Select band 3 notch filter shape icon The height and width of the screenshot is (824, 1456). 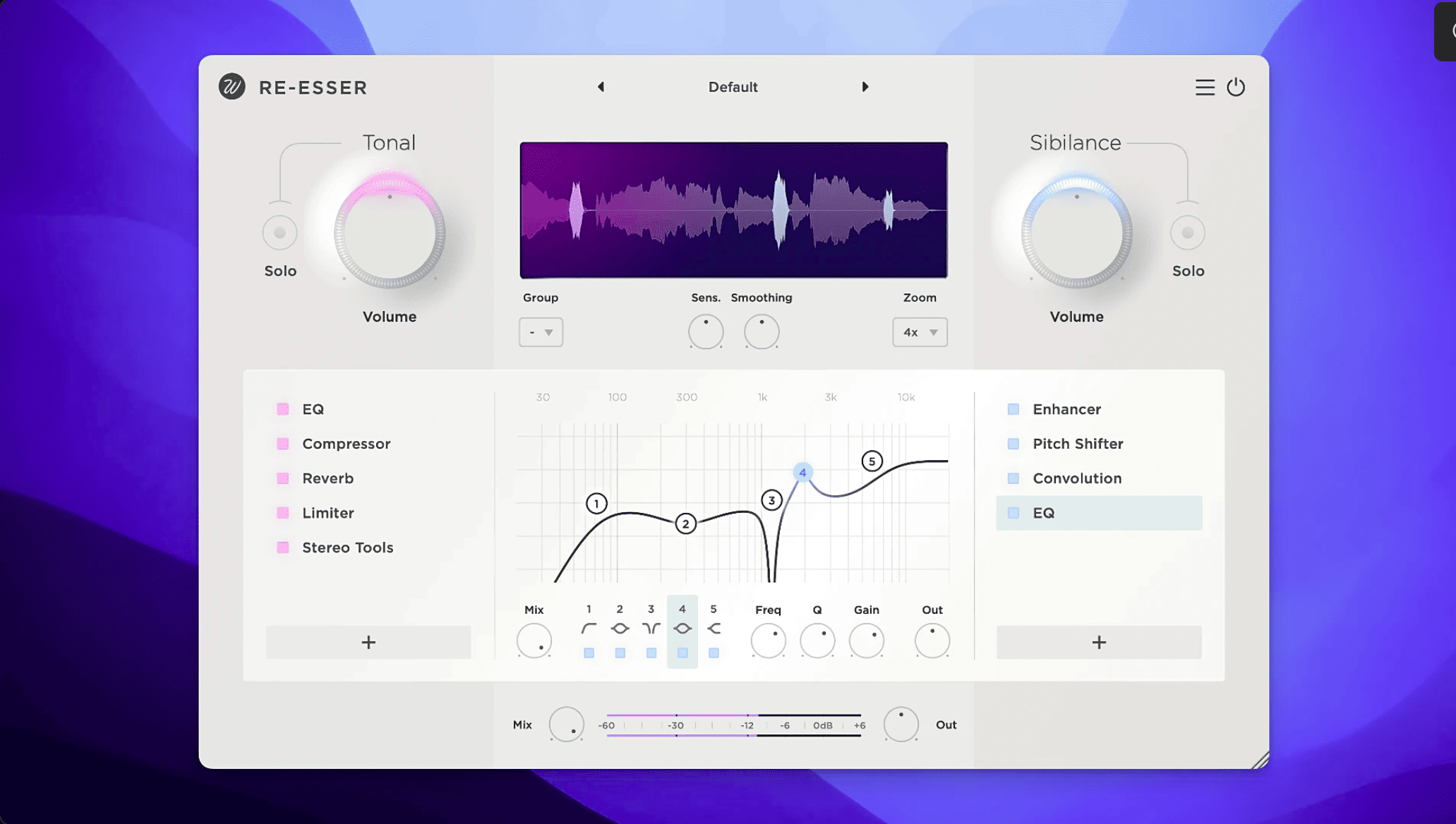click(x=651, y=628)
